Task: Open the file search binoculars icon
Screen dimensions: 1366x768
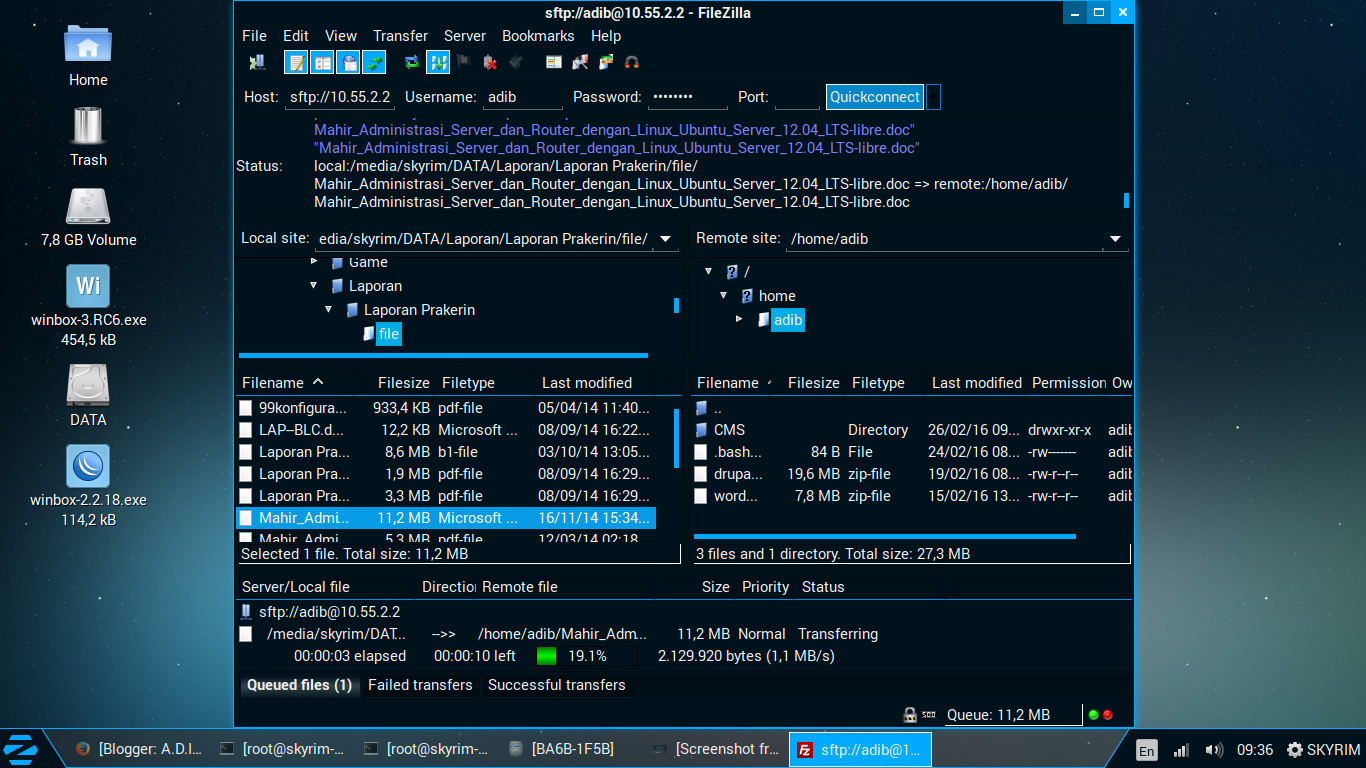Action: [630, 61]
